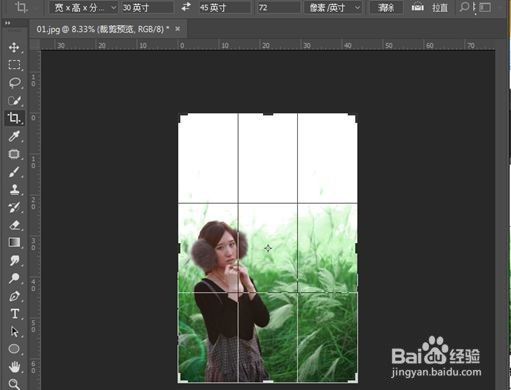The width and height of the screenshot is (511, 390).
Task: Select the Quick Selection tool
Action: [x=14, y=100]
